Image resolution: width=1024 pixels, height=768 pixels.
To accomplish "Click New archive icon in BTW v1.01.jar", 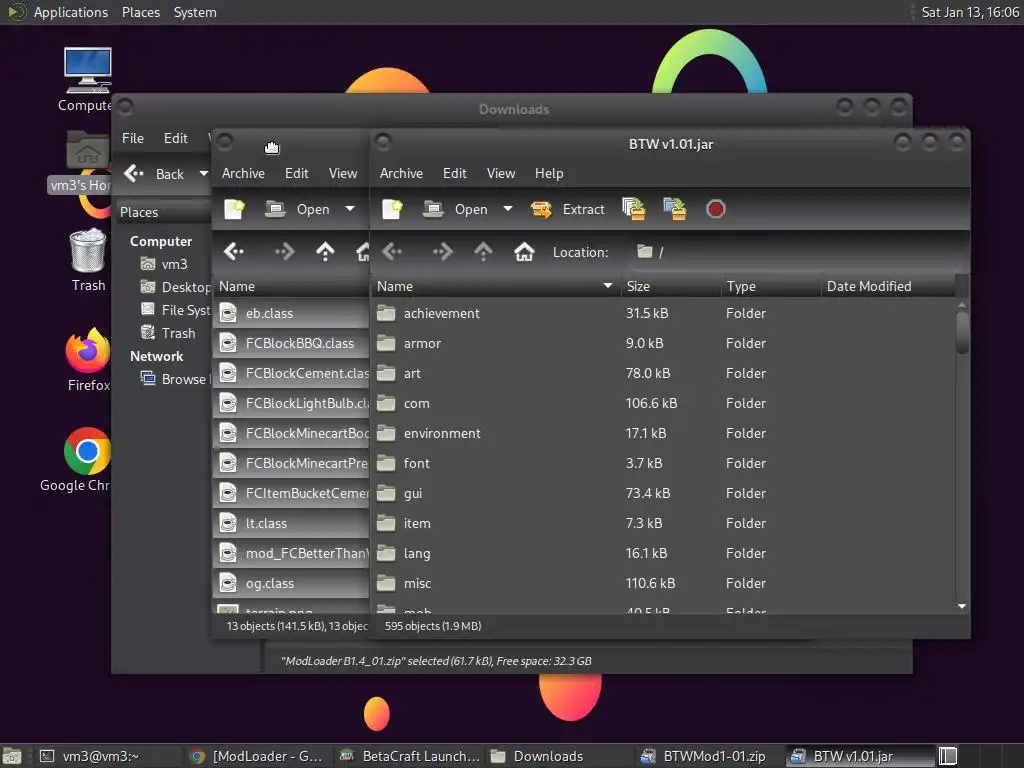I will pyautogui.click(x=392, y=209).
